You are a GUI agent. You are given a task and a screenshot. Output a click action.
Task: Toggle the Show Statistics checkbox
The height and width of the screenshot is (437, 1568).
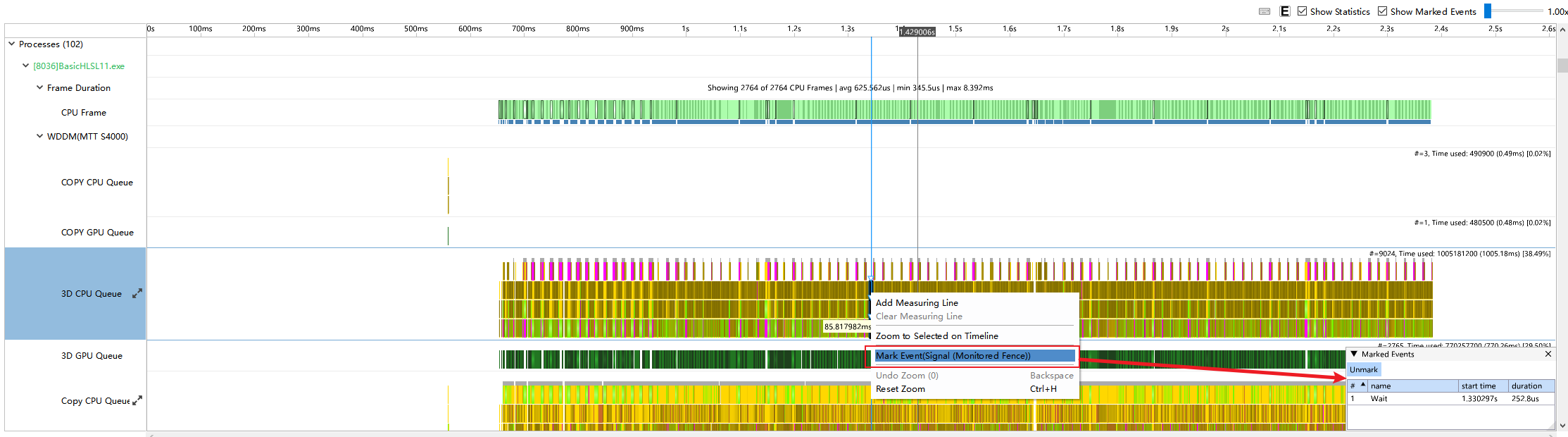click(x=1302, y=11)
